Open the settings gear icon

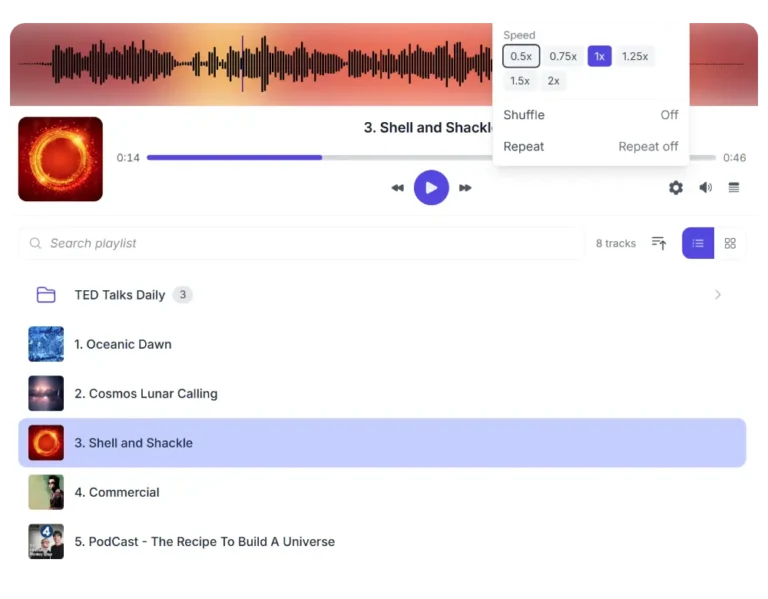pyautogui.click(x=675, y=188)
